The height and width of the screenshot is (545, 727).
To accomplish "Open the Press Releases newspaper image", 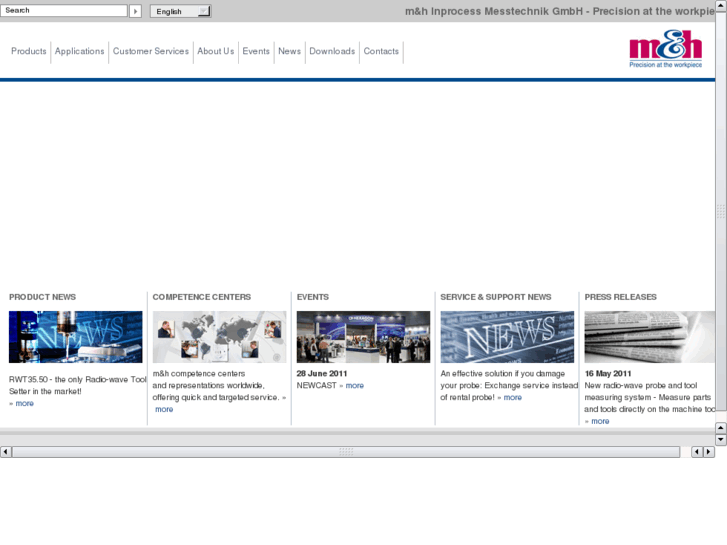I will click(x=650, y=337).
